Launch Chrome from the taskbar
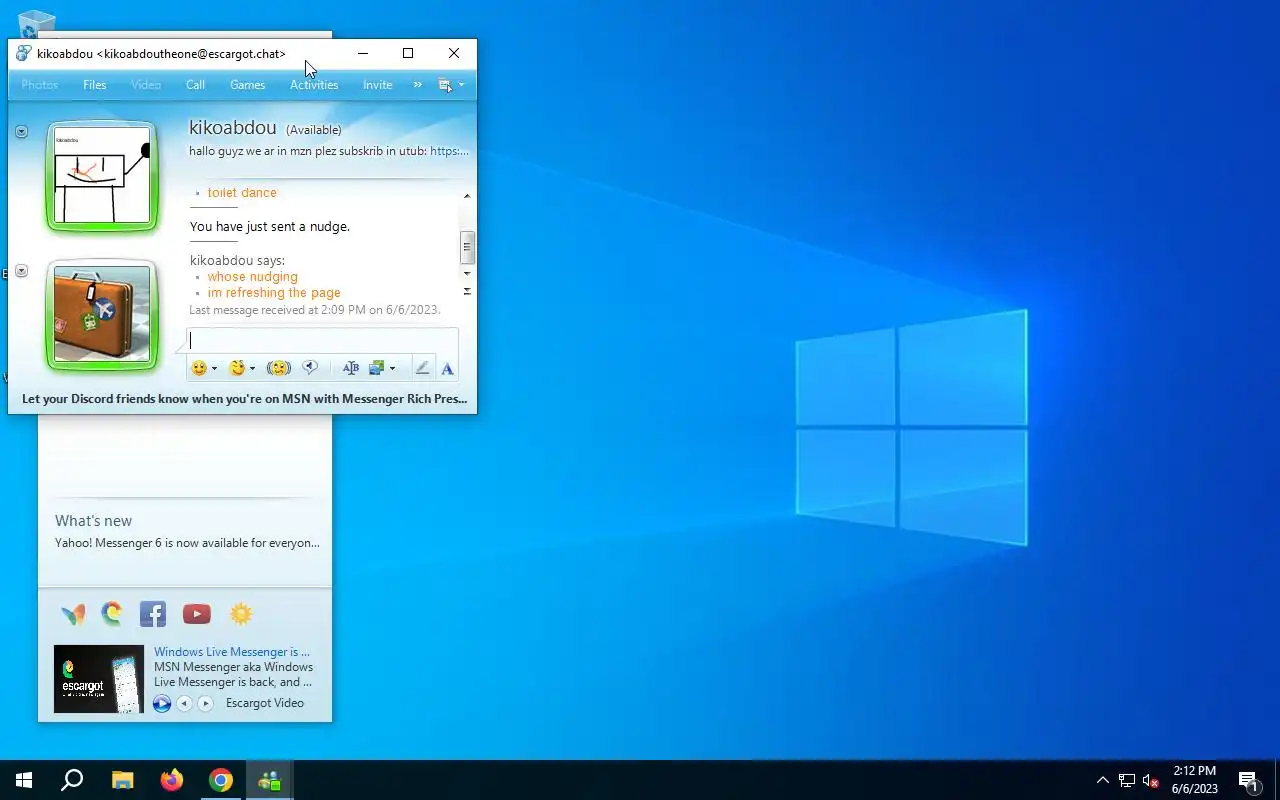The image size is (1280, 800). [x=221, y=780]
